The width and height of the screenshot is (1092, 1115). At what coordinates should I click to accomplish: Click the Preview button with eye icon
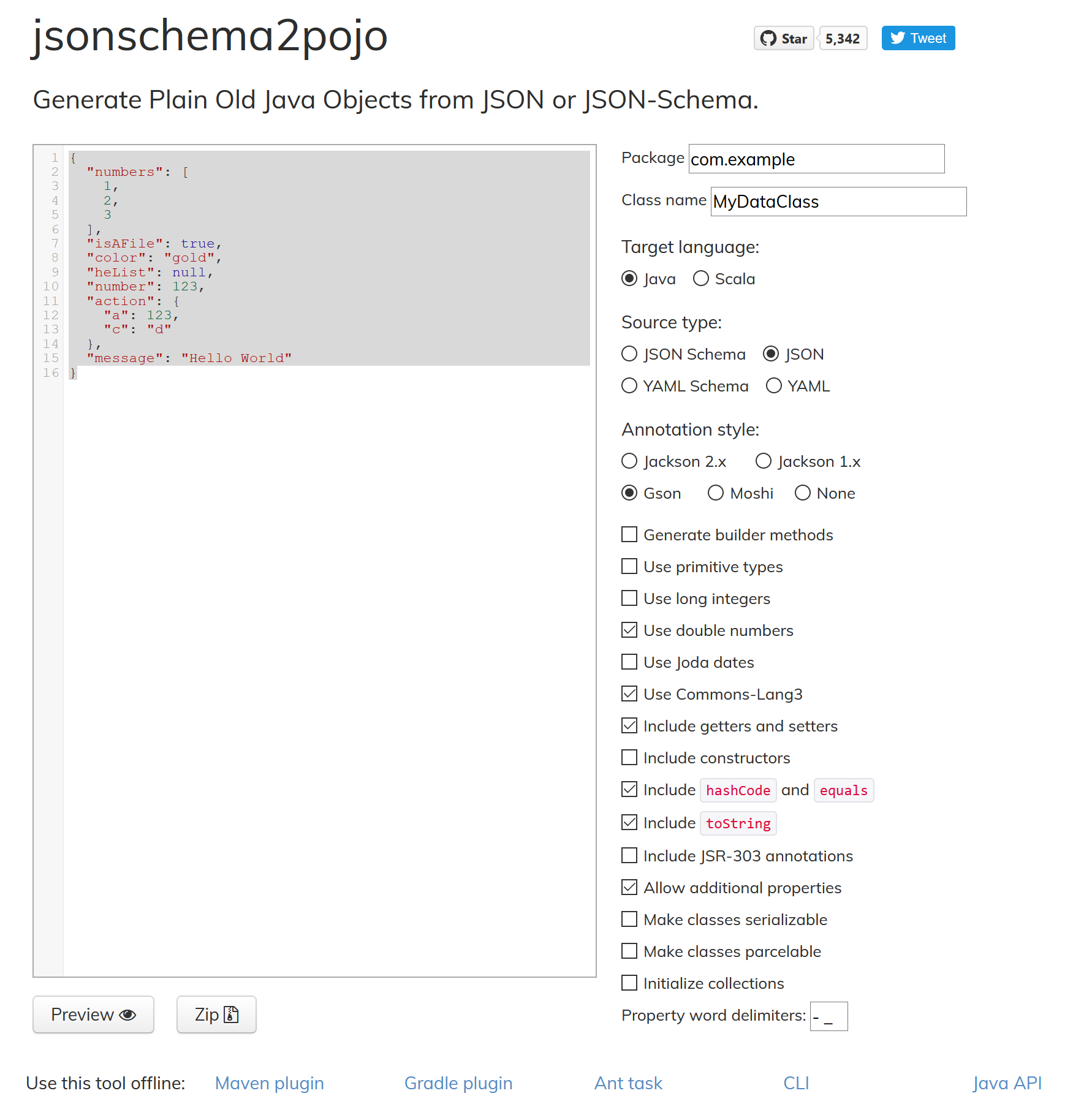click(x=93, y=1015)
